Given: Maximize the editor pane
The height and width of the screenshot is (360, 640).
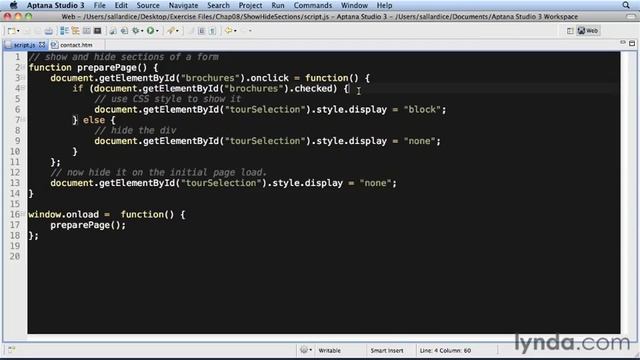Looking at the screenshot, I should (x=632, y=43).
